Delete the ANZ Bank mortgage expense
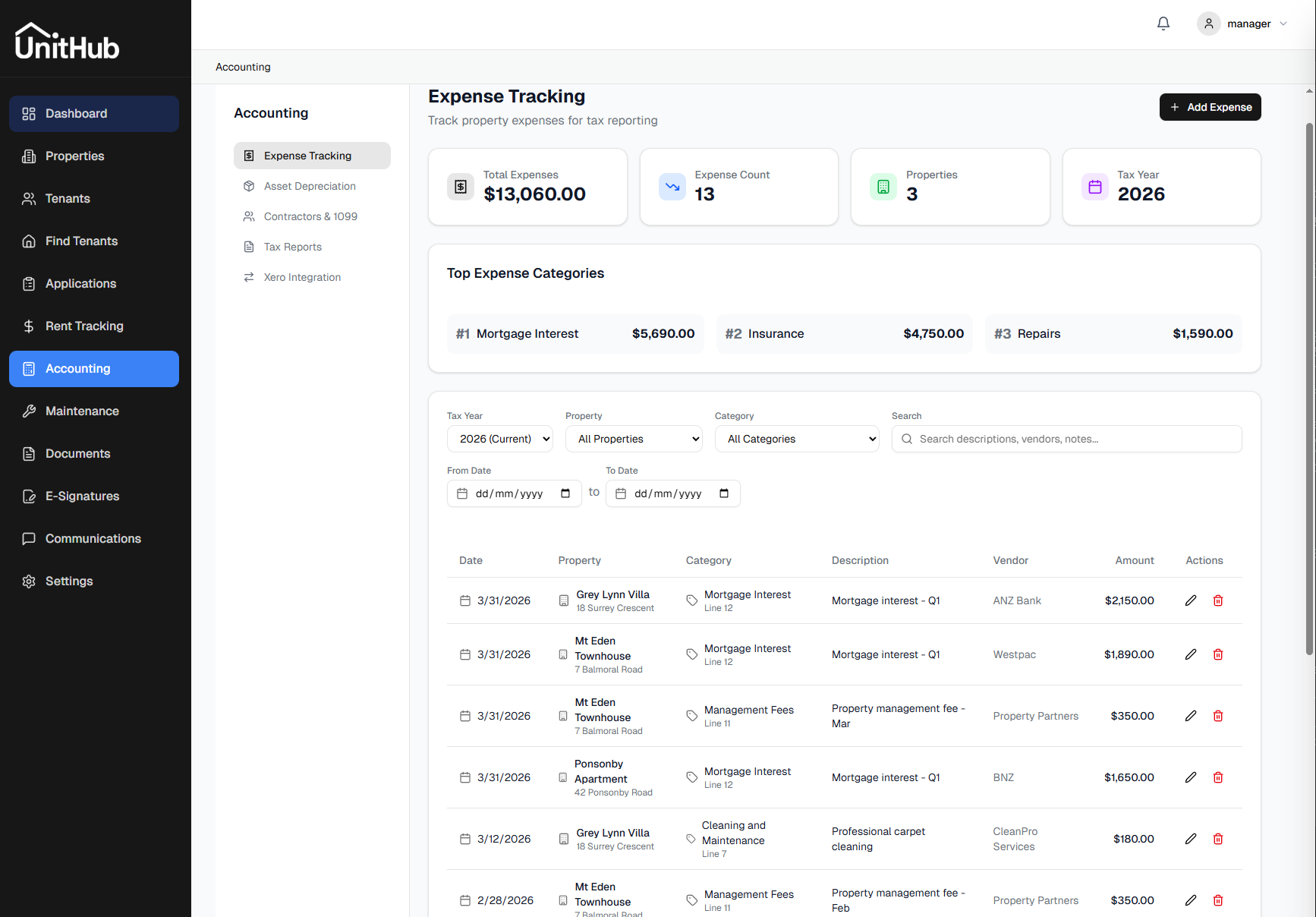This screenshot has height=917, width=1316. (x=1218, y=600)
